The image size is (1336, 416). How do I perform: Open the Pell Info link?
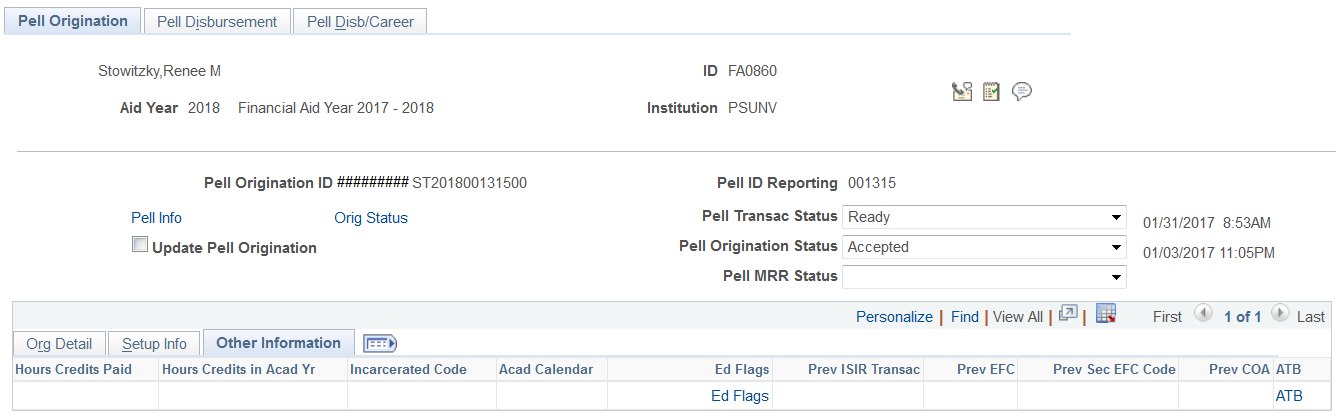point(156,217)
